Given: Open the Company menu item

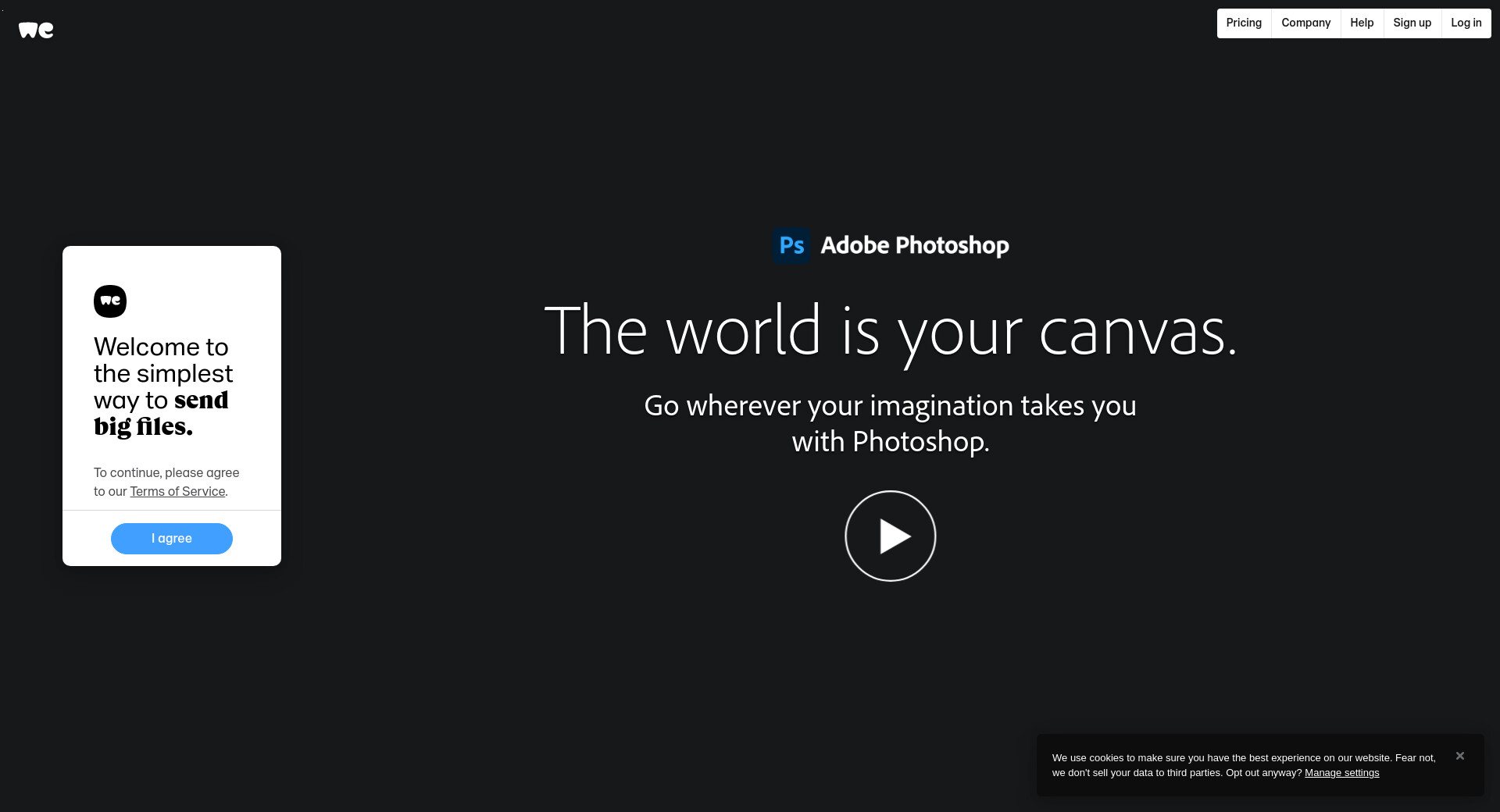Looking at the screenshot, I should (1305, 23).
